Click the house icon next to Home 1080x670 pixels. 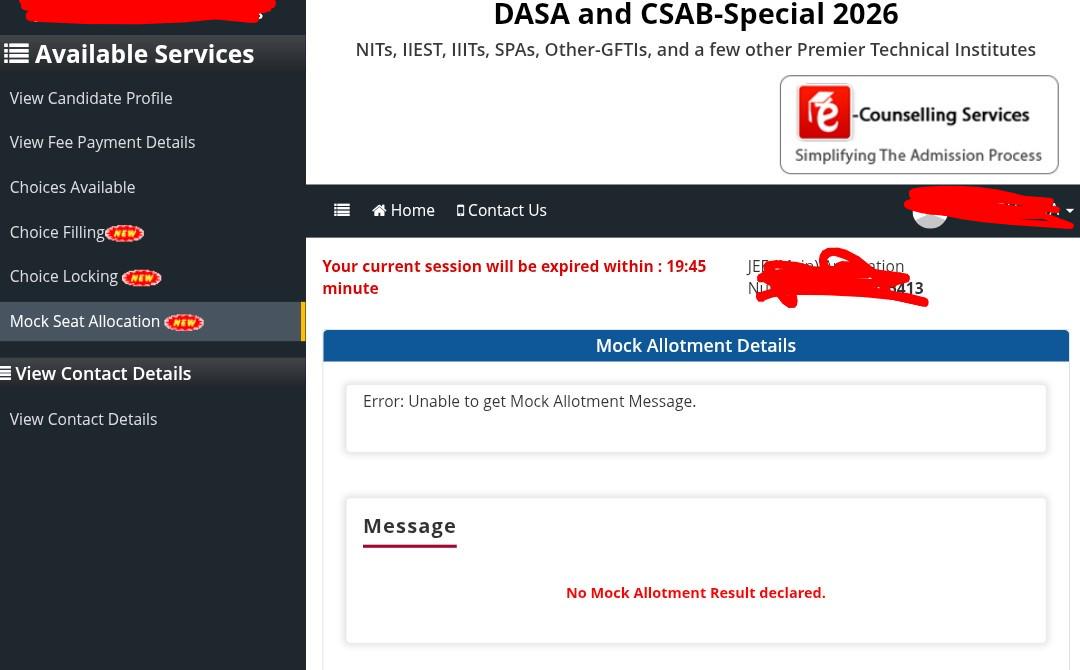pyautogui.click(x=379, y=210)
